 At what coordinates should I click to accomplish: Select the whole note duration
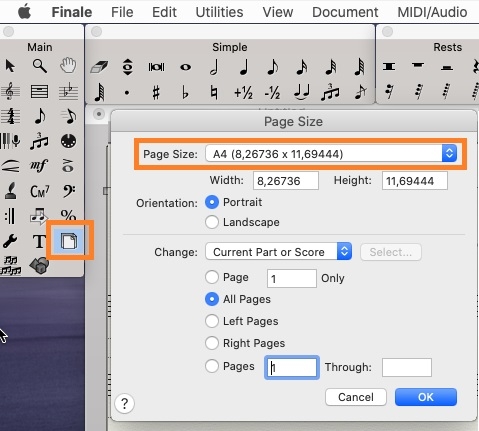pos(186,67)
